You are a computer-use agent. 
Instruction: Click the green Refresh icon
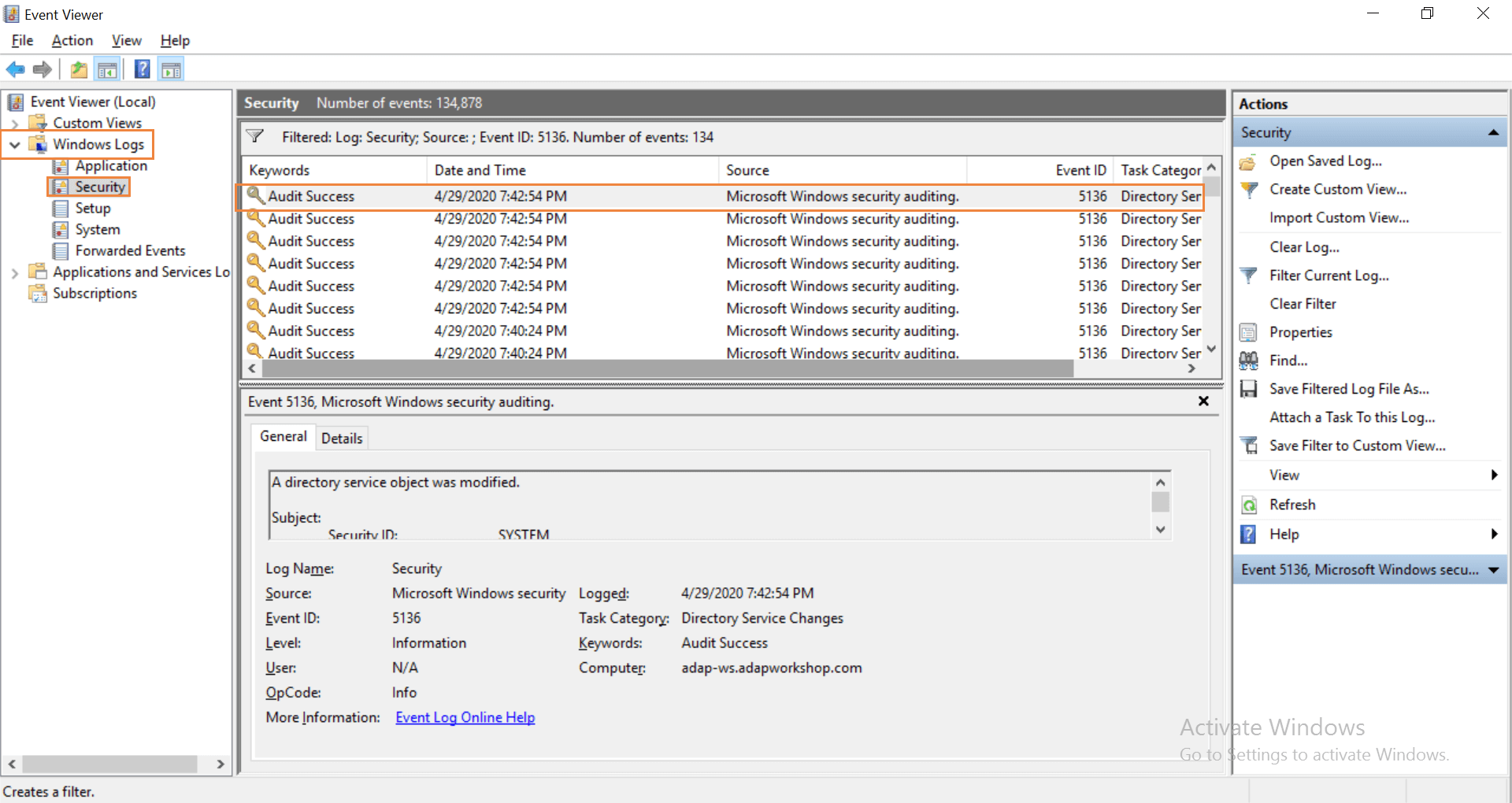point(1248,505)
